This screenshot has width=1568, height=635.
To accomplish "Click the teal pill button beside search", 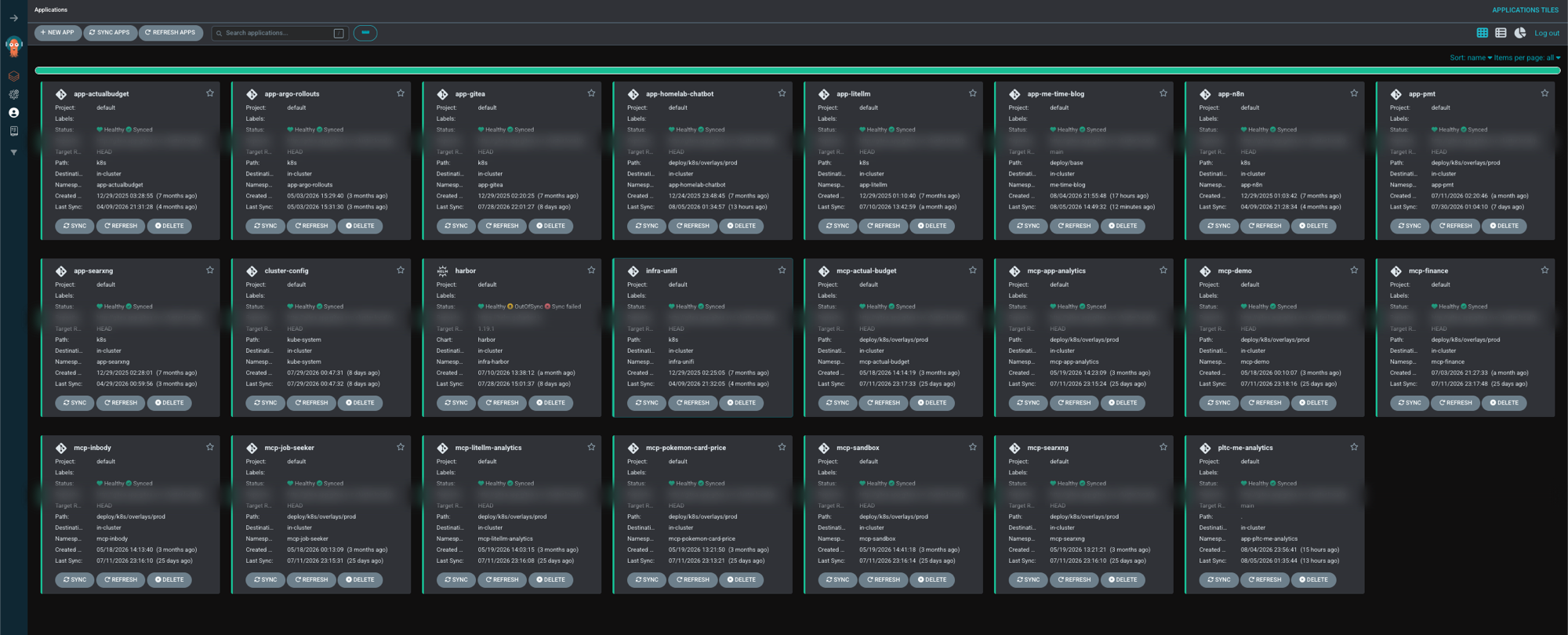I will click(x=365, y=33).
